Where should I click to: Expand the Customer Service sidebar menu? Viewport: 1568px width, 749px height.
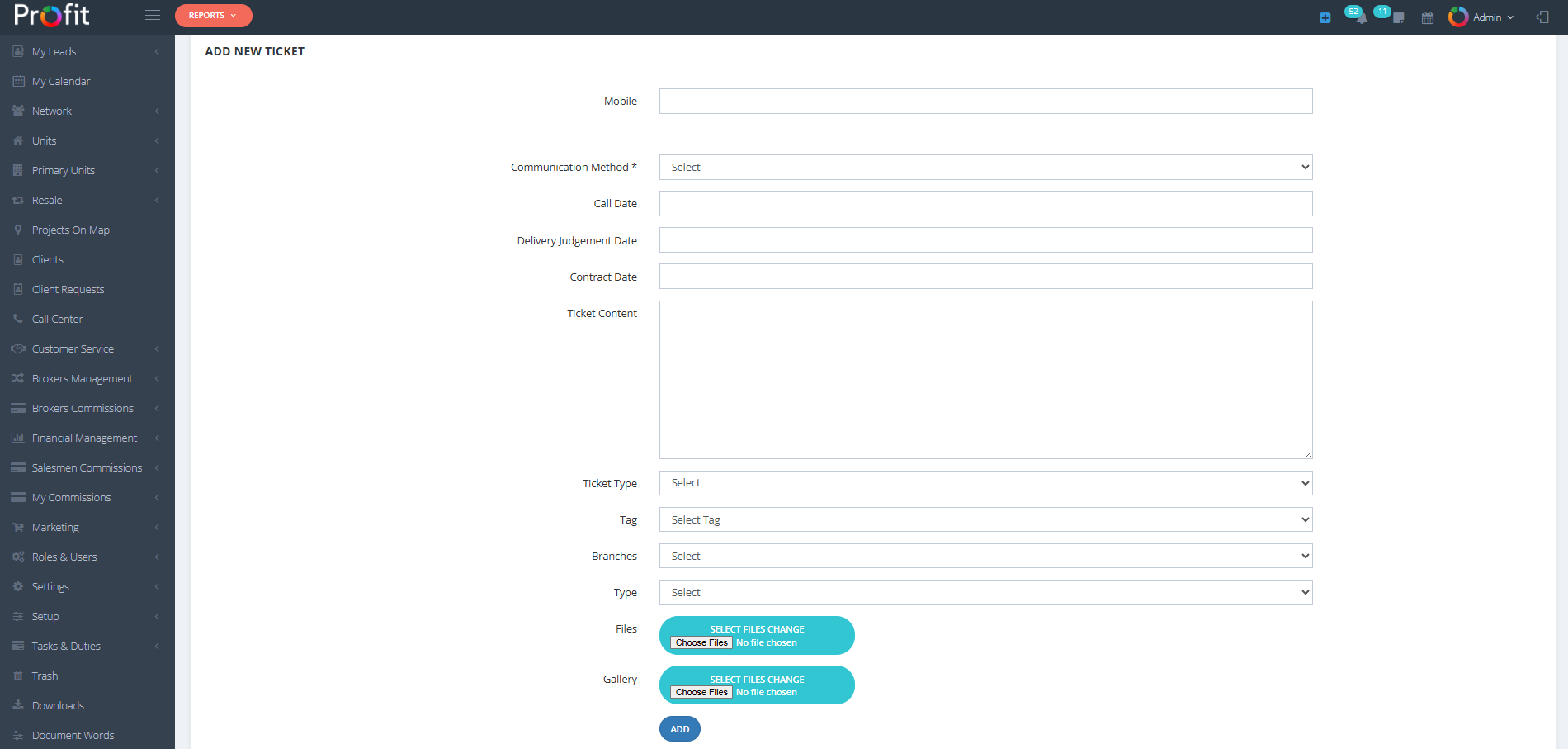(72, 348)
